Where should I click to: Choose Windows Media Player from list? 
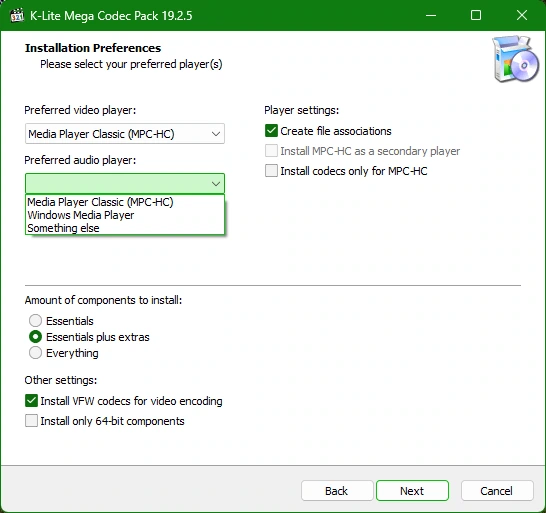(x=125, y=215)
